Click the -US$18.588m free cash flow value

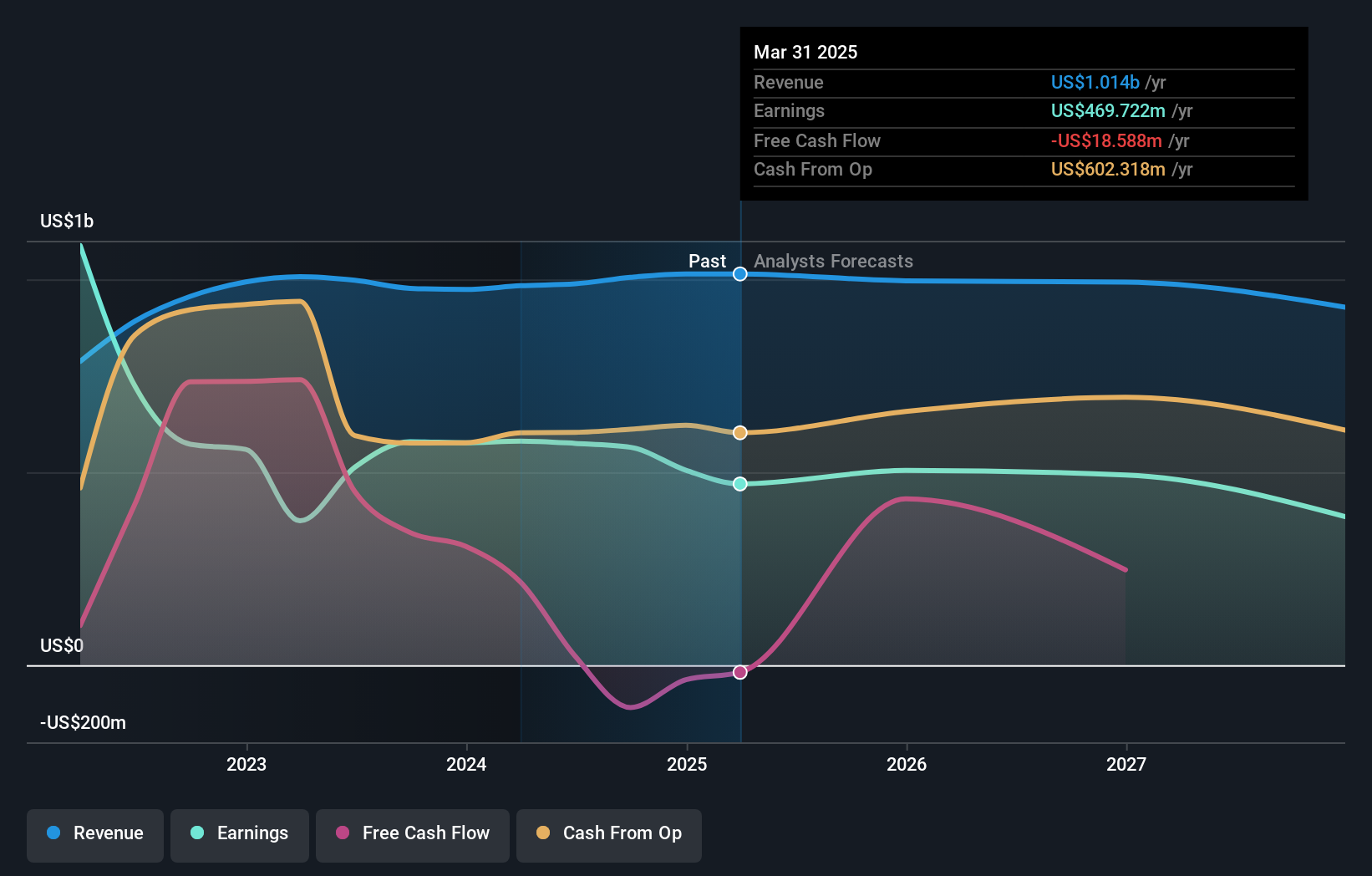point(1106,140)
